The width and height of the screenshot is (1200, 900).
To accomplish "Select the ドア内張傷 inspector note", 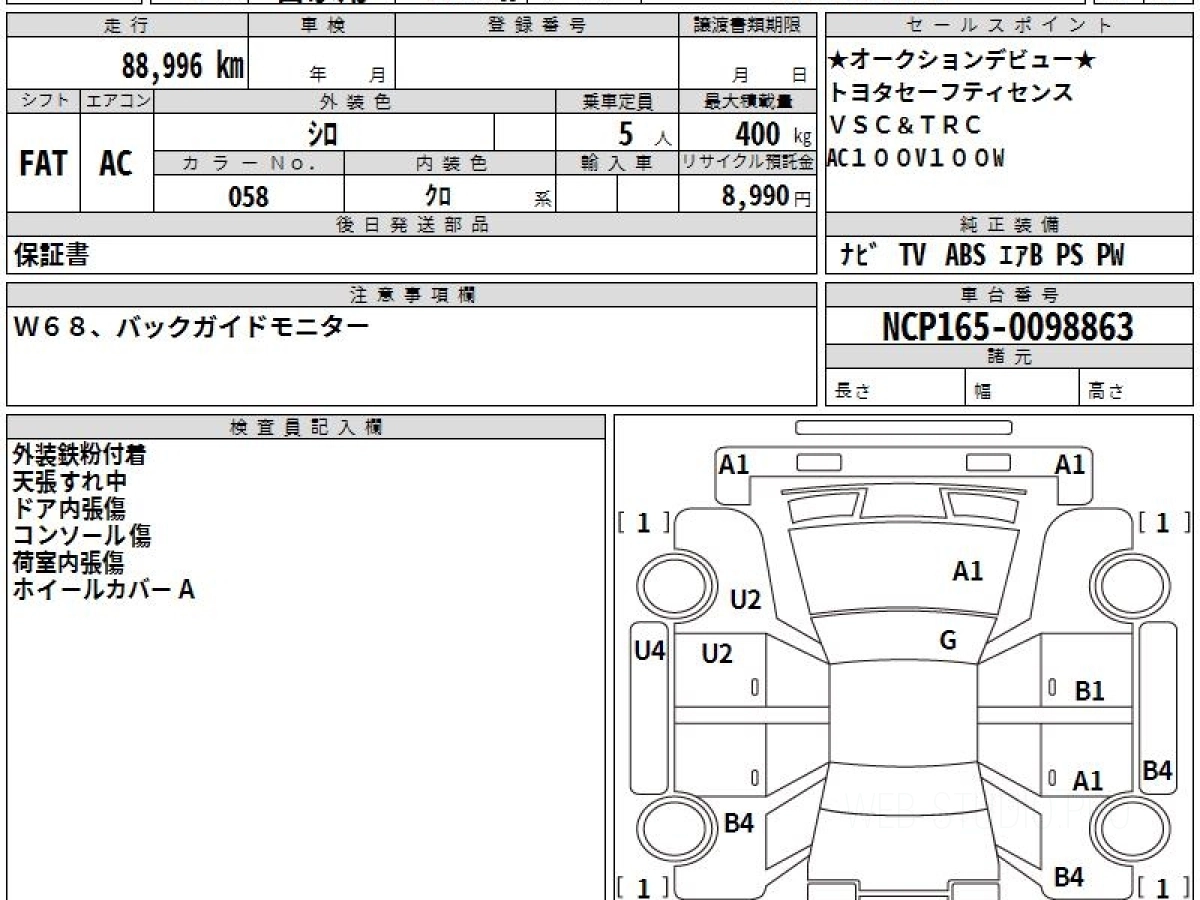I will (x=69, y=509).
